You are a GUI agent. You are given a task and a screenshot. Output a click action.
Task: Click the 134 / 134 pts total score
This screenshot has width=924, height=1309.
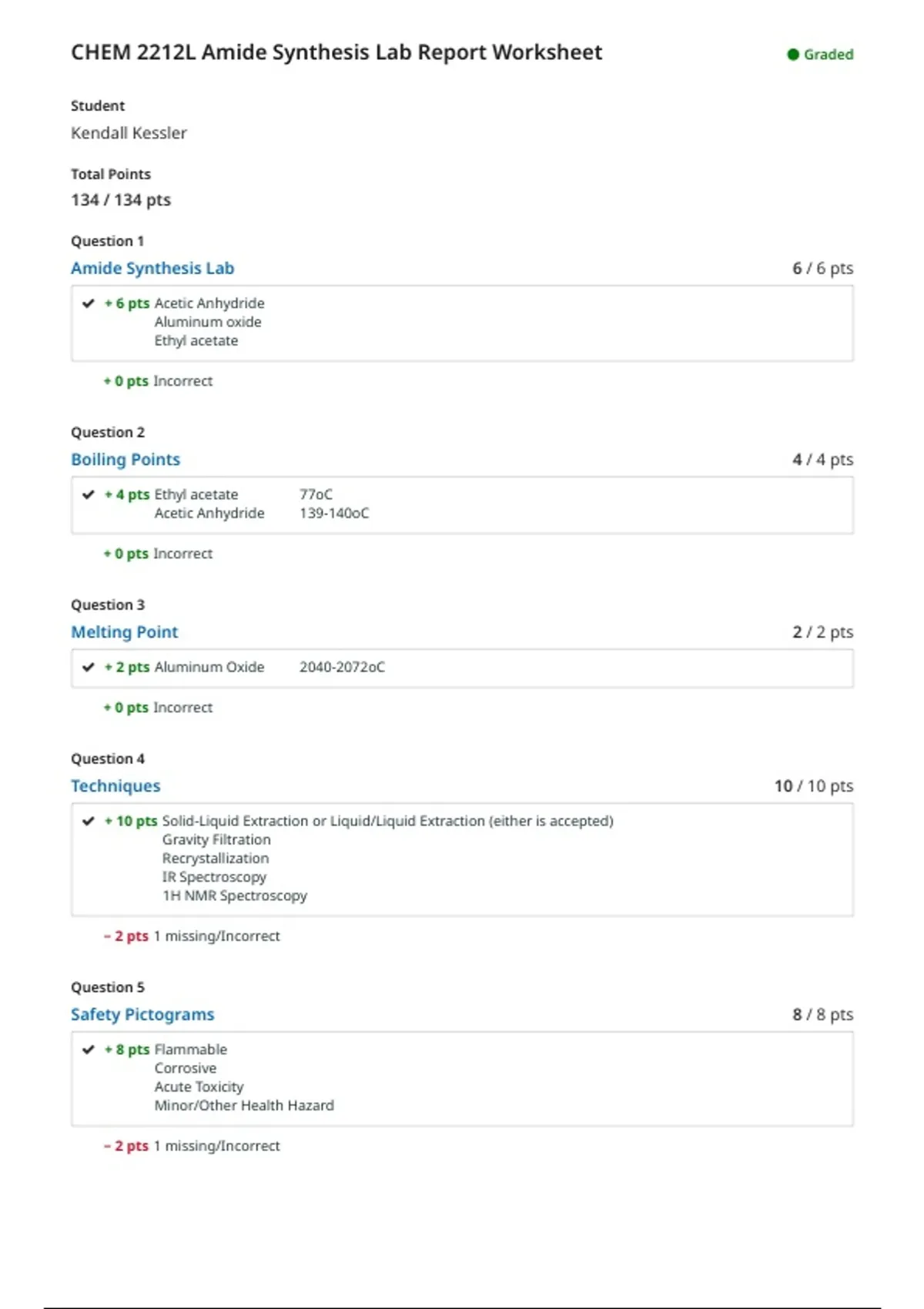click(121, 200)
